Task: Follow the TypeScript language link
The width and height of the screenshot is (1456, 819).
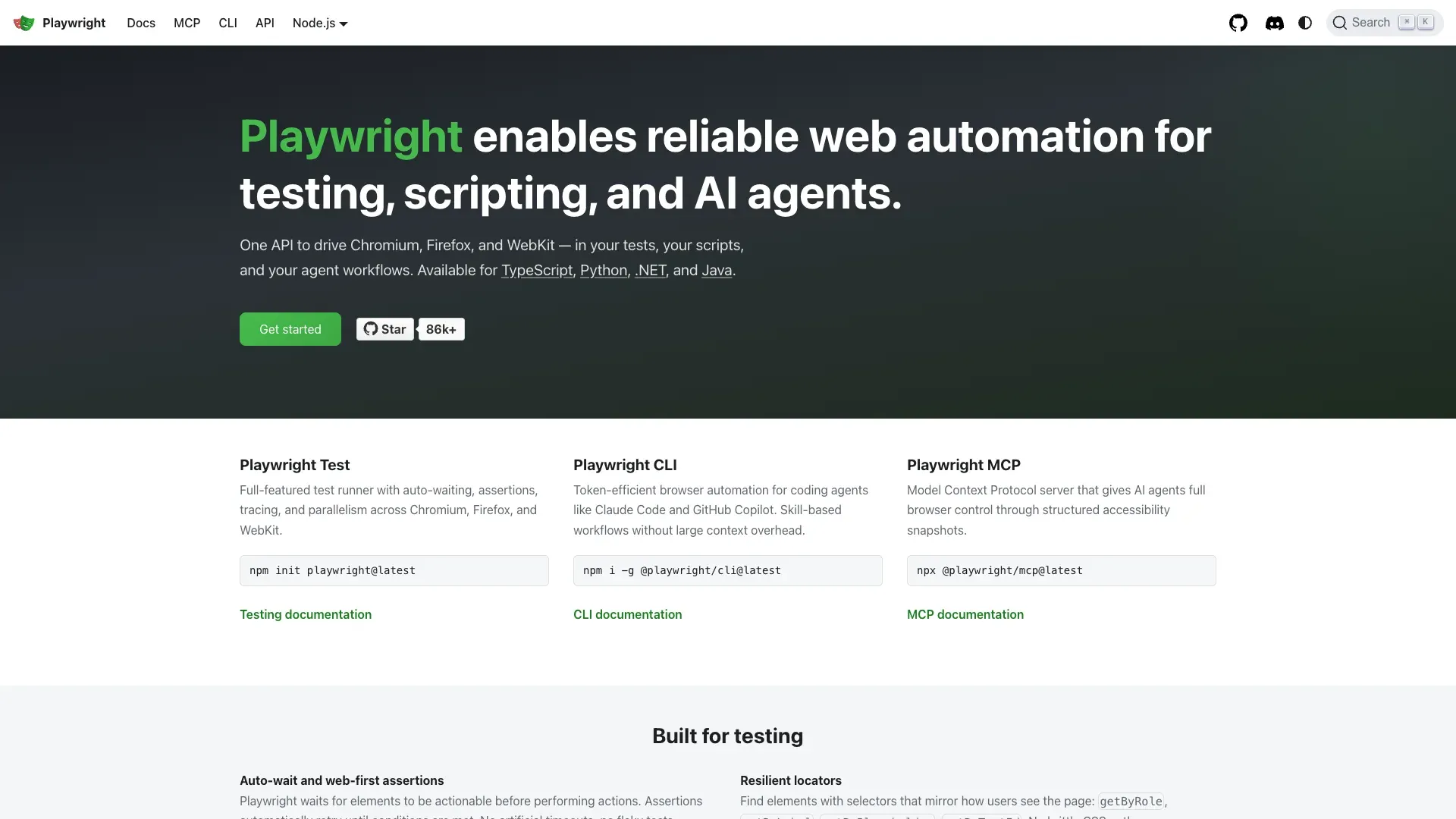Action: point(536,271)
